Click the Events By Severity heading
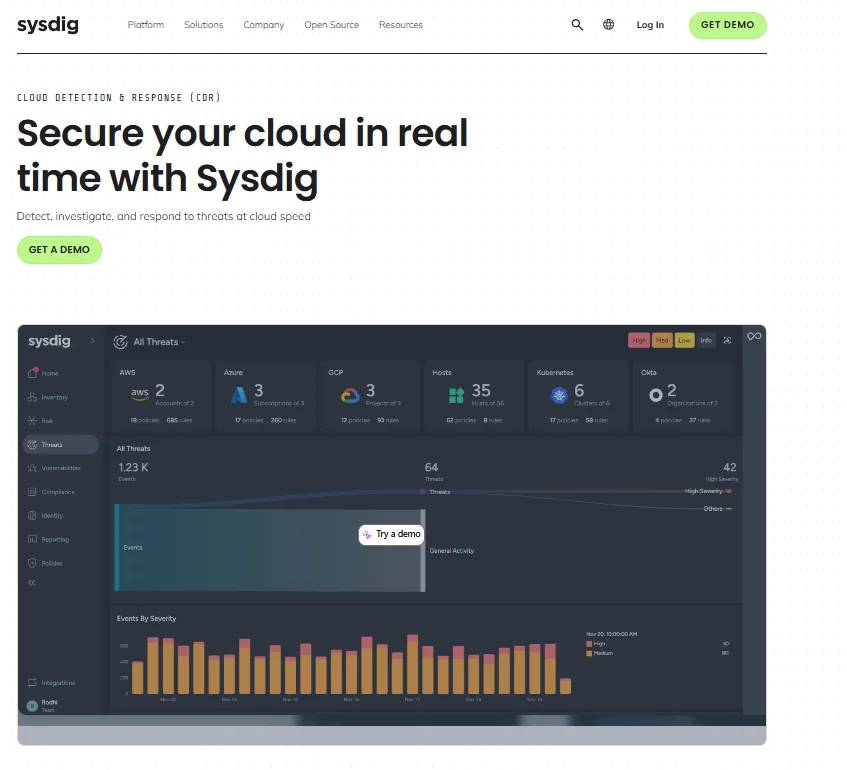The image size is (847, 770). coord(146,619)
